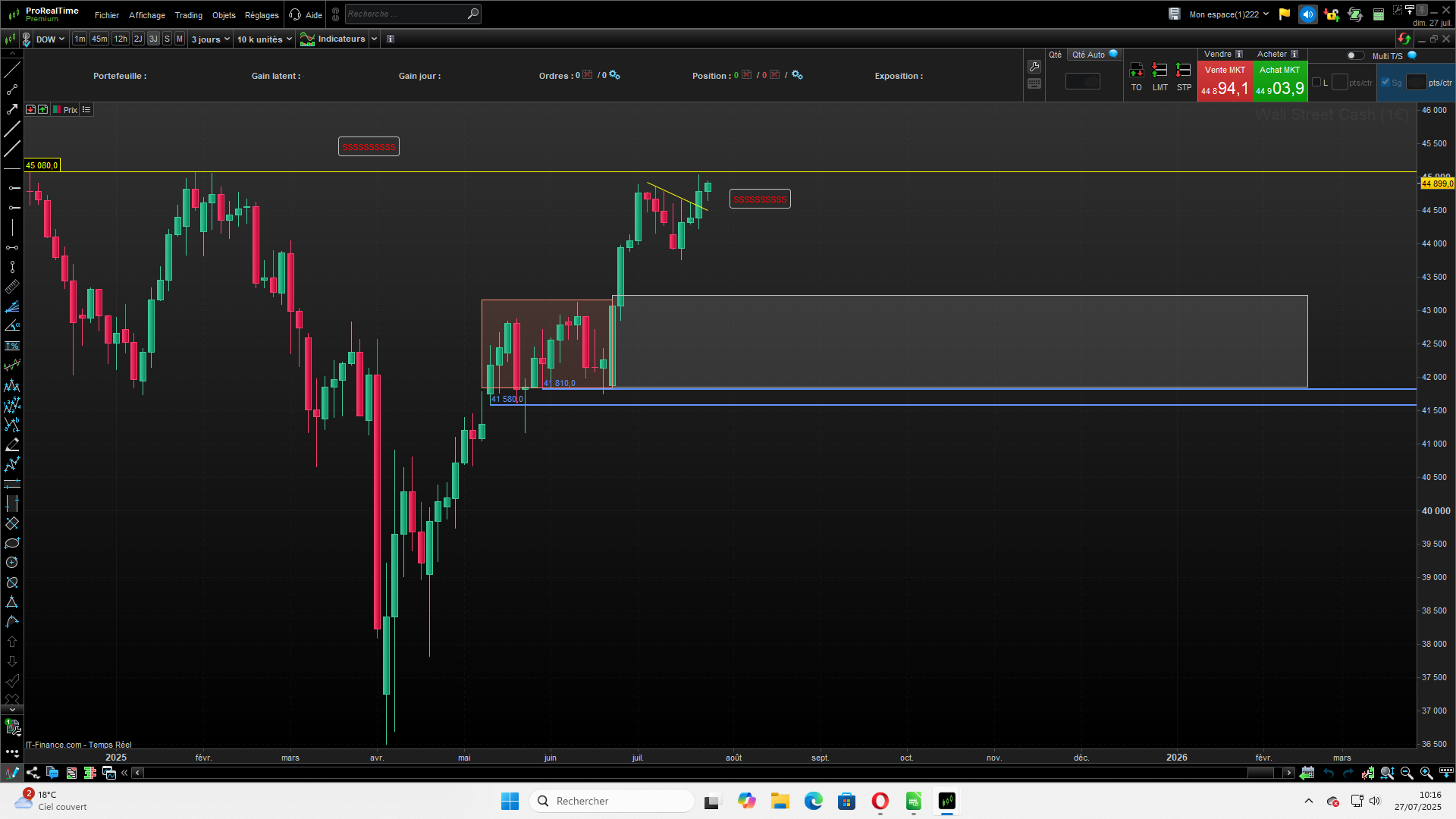Image resolution: width=1456 pixels, height=819 pixels.
Task: Select the LMT limit order icon
Action: point(1159,71)
